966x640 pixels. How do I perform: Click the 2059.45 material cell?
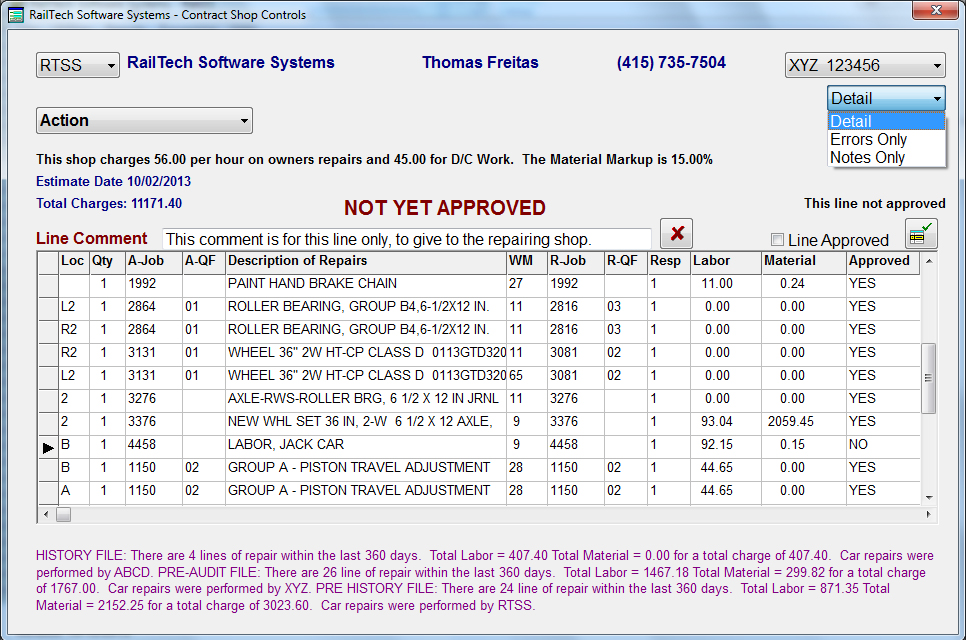804,422
